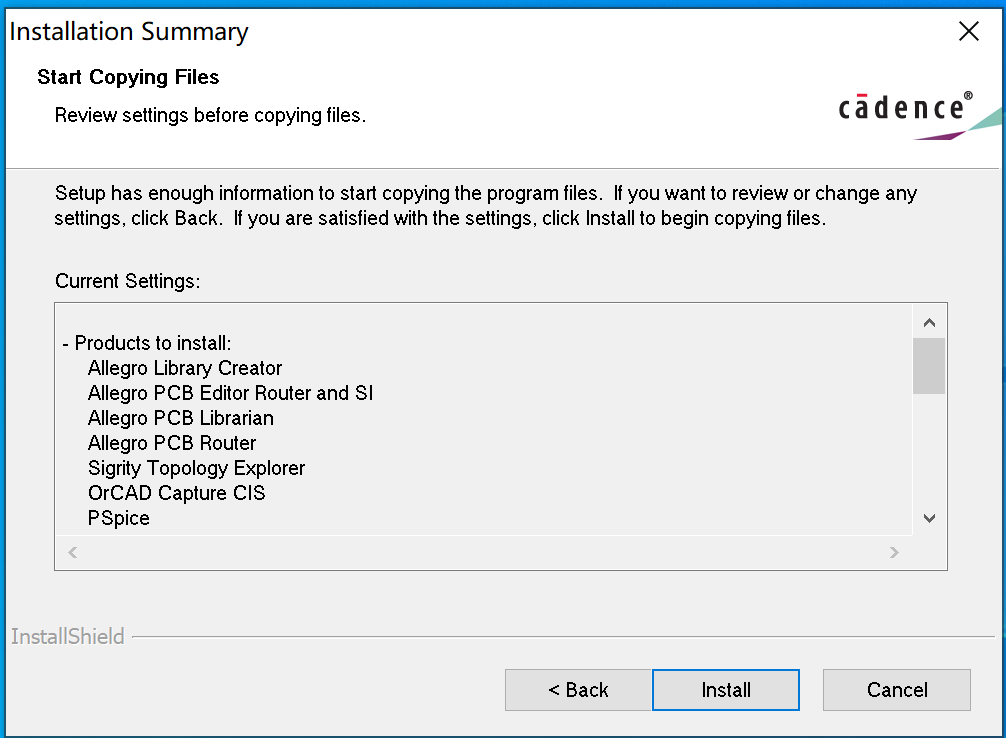Viewport: 1006px width, 738px height.
Task: Go back with the Back button
Action: [578, 690]
